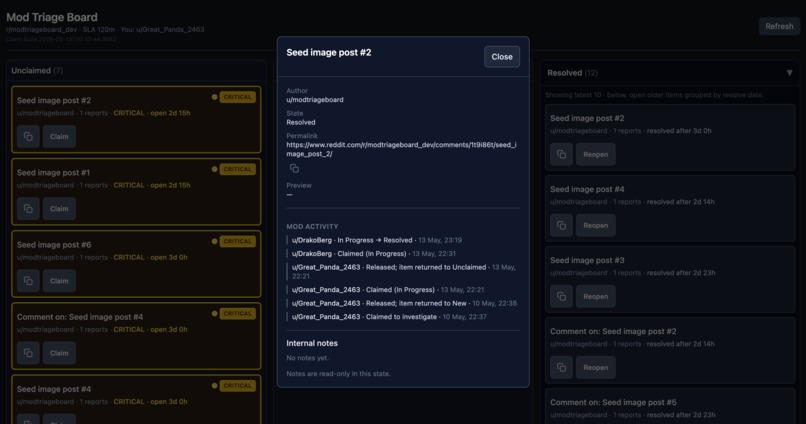Copy link icon on resolved Seed image post #3
The image size is (806, 424).
[x=561, y=297]
